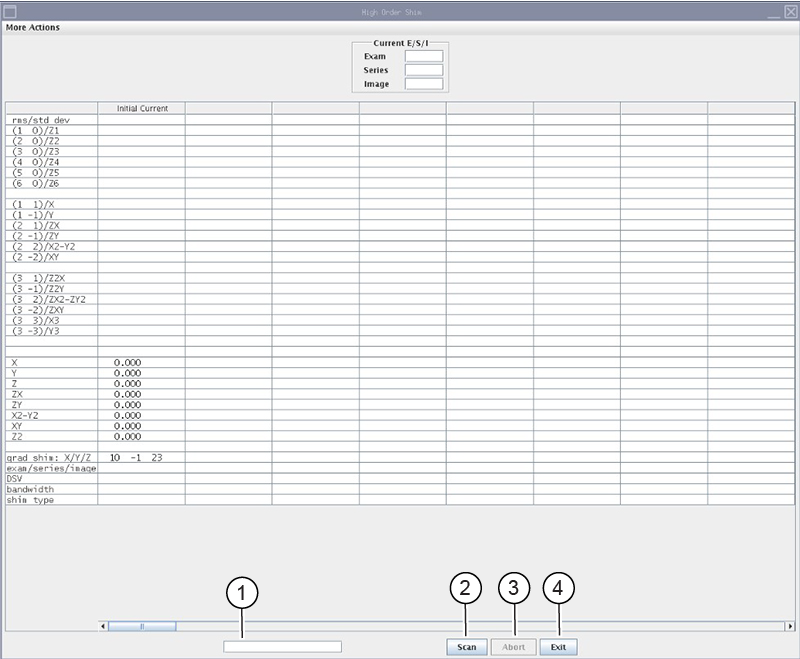Click the window menu icon in title bar

10,10
